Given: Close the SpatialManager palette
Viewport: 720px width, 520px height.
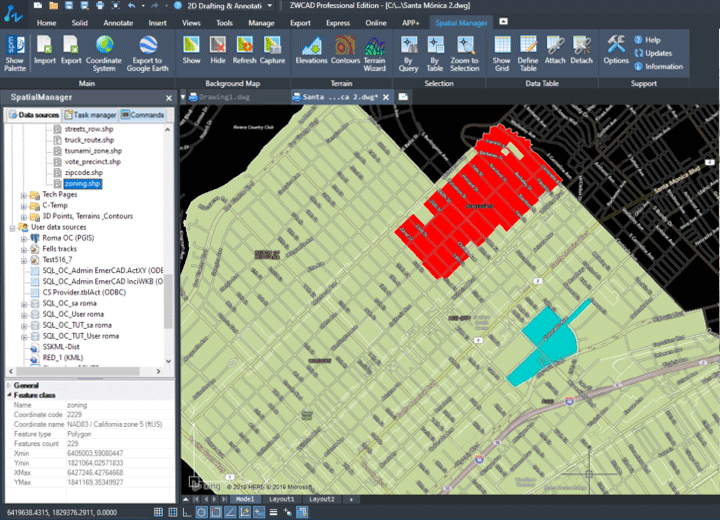Looking at the screenshot, I should [169, 98].
